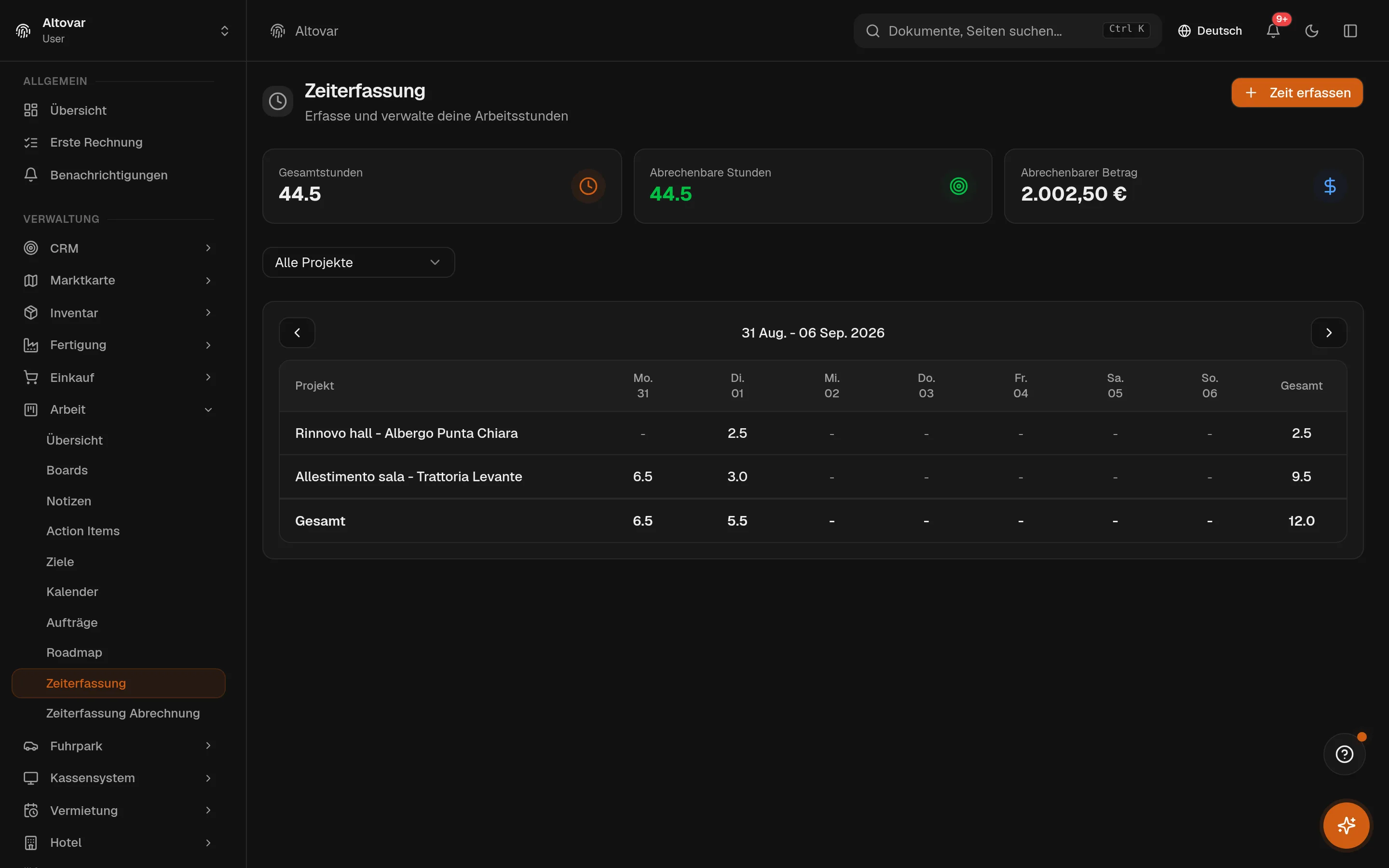Open Ziele under Arbeit
Image resolution: width=1389 pixels, height=868 pixels.
pyautogui.click(x=60, y=562)
